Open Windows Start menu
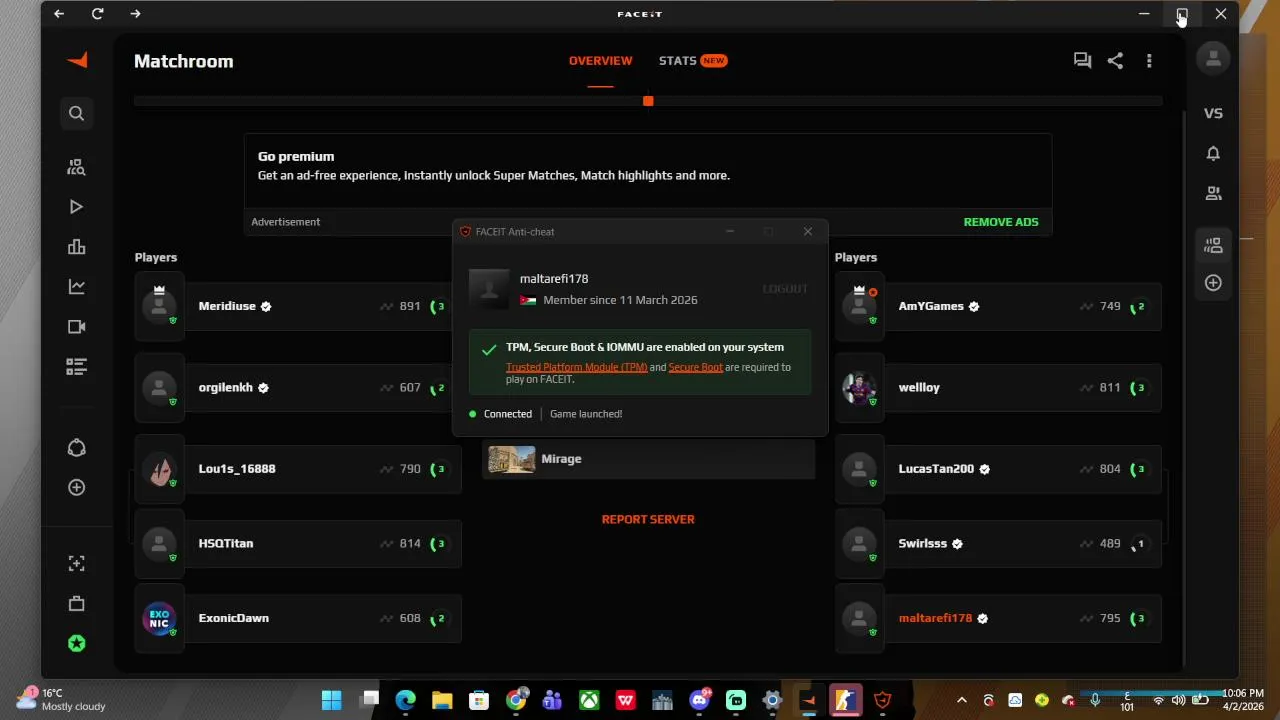 pyautogui.click(x=331, y=700)
